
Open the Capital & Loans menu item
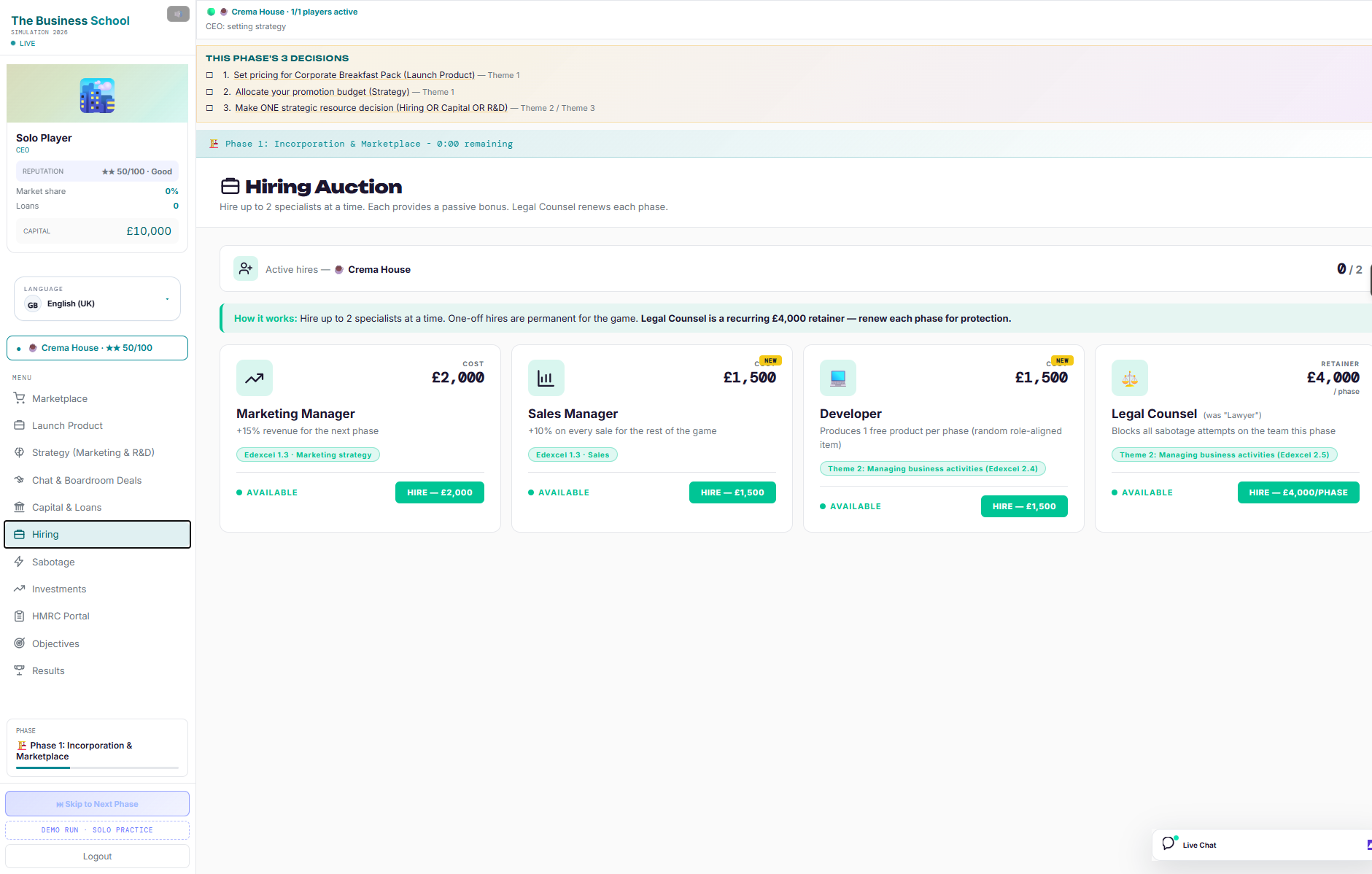pyautogui.click(x=97, y=507)
